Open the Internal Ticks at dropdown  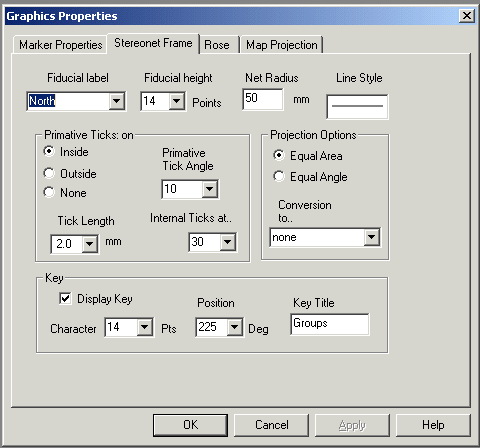pos(228,242)
